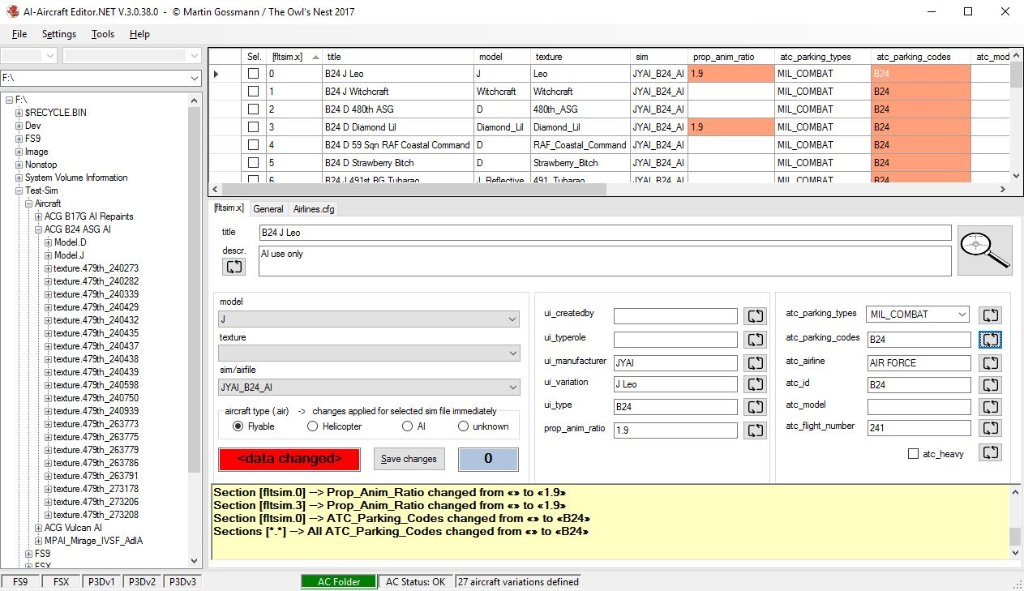Click the apply-to-all icon beside ui_manufacturer
1024x591 pixels.
pos(755,363)
